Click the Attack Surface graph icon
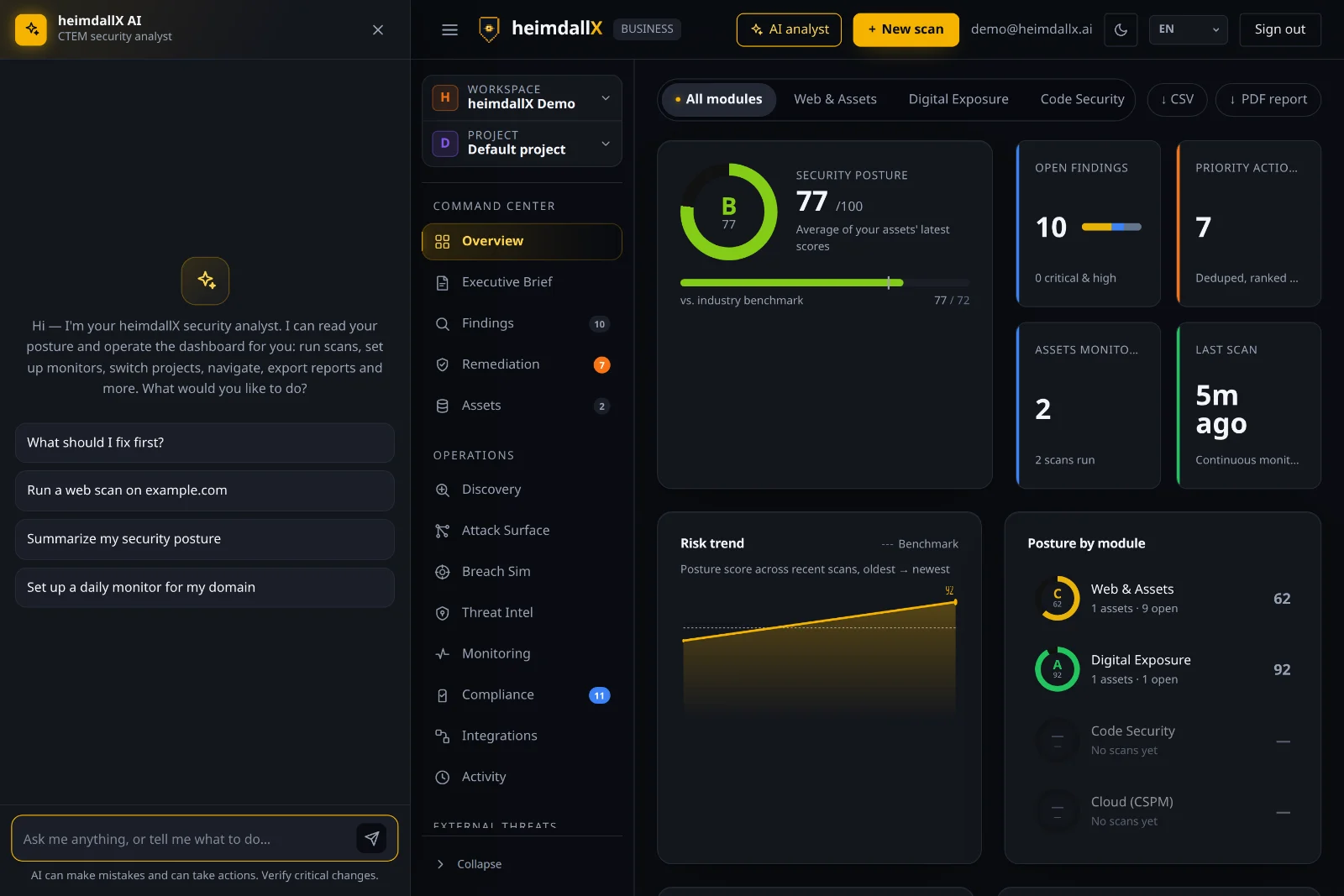1344x896 pixels. click(443, 531)
